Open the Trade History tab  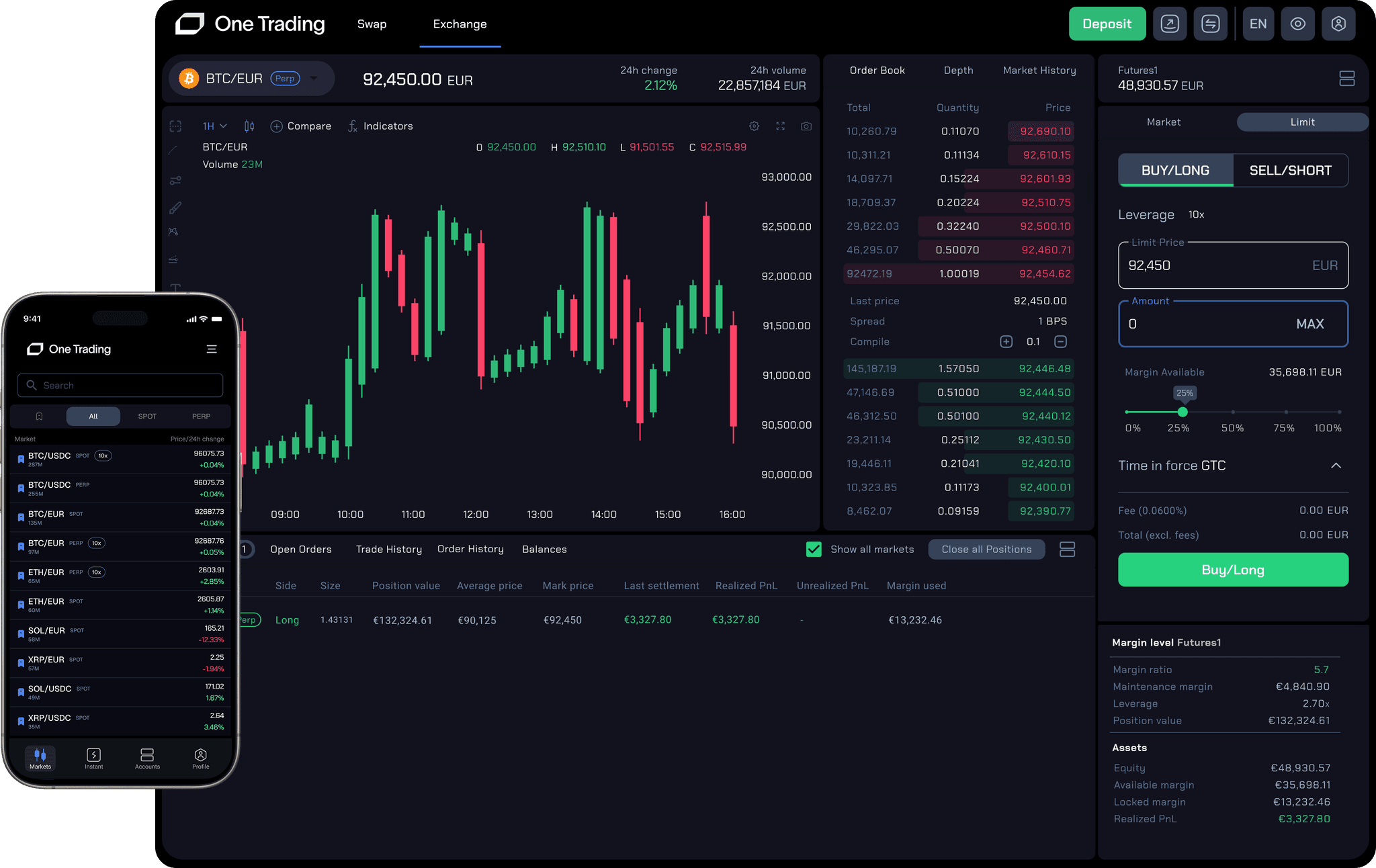[388, 549]
